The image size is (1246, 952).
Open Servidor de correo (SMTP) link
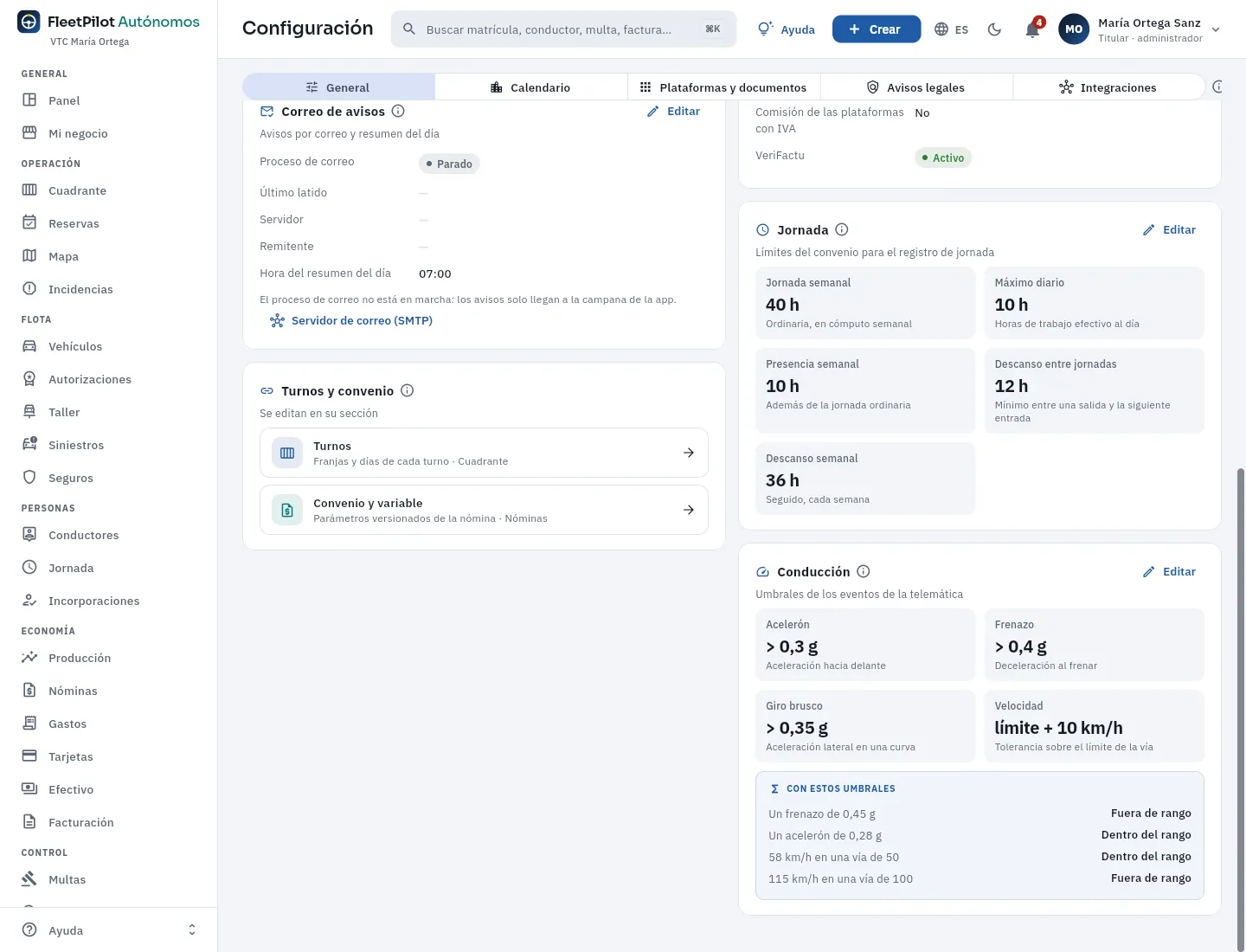(x=351, y=320)
